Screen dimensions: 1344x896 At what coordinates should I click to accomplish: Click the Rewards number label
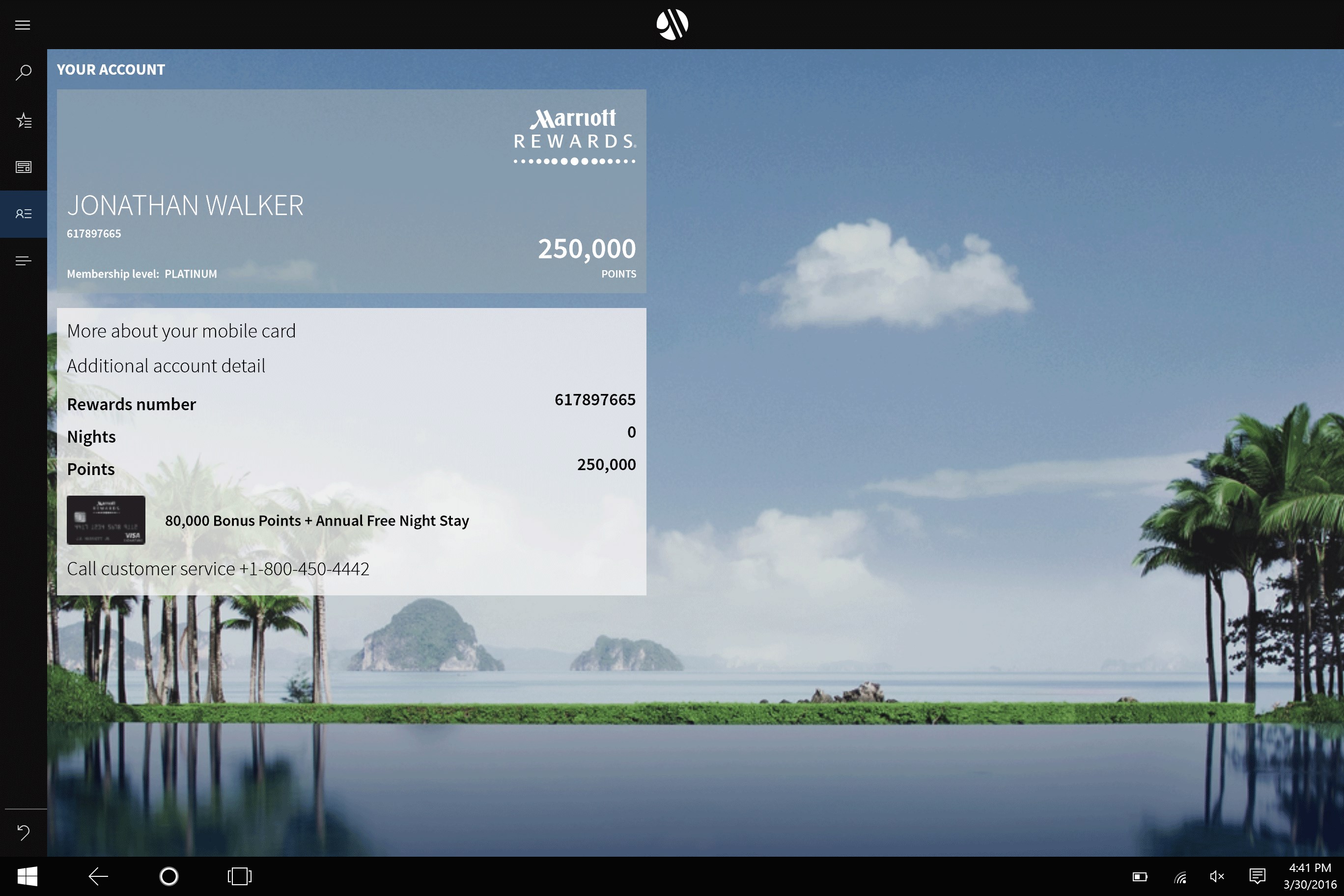point(131,404)
